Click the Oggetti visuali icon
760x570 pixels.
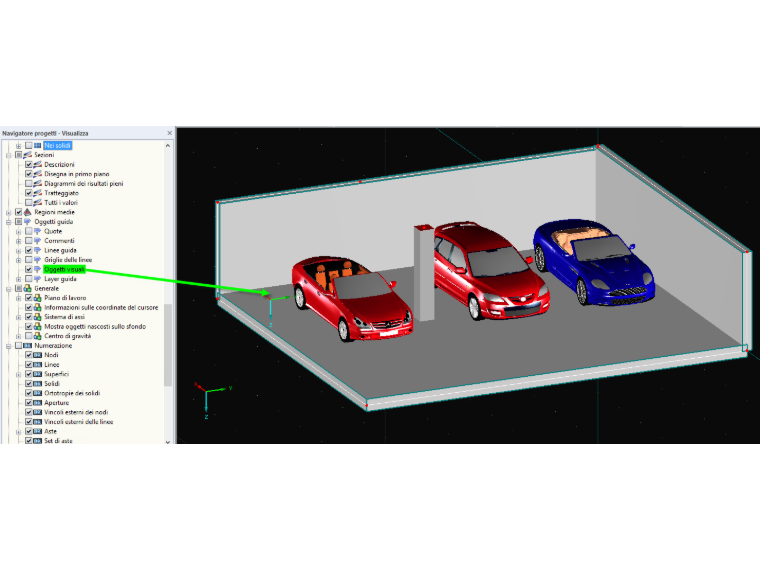coord(37,269)
